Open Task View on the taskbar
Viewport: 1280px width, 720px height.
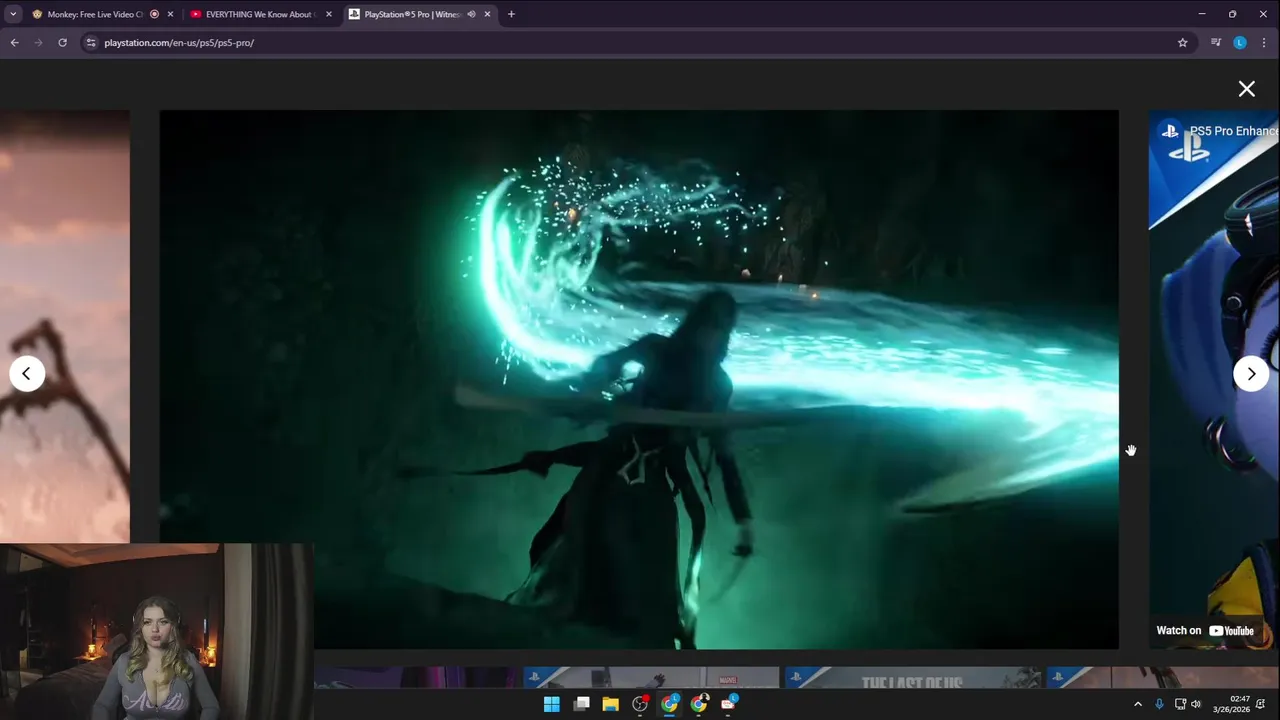(581, 704)
